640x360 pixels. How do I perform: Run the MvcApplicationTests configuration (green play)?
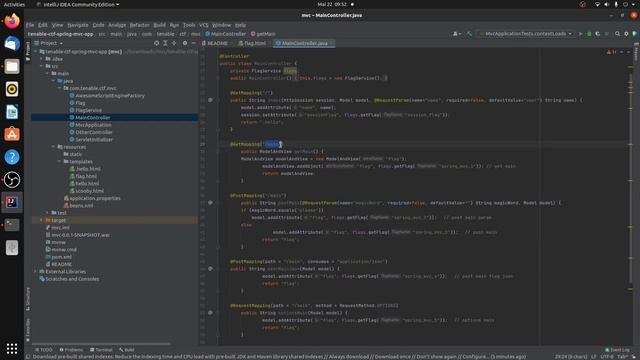pos(580,34)
